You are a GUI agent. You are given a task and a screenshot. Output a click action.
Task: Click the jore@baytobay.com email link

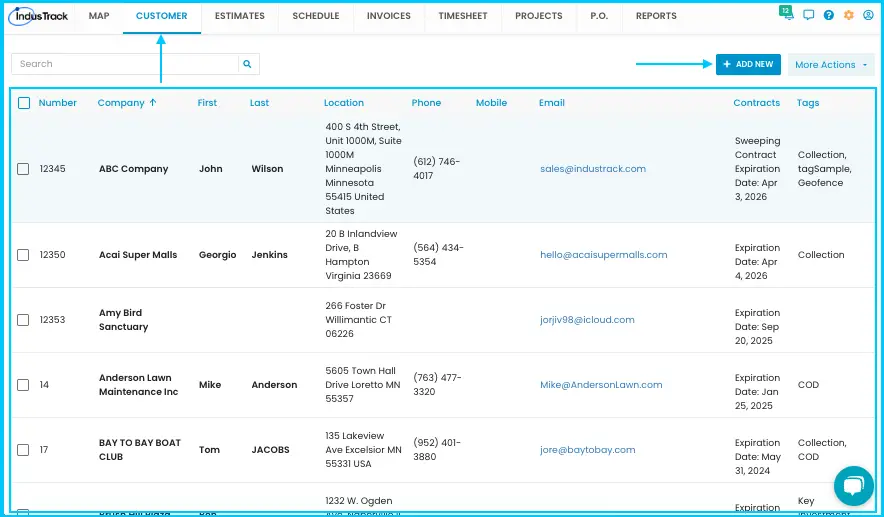click(587, 450)
